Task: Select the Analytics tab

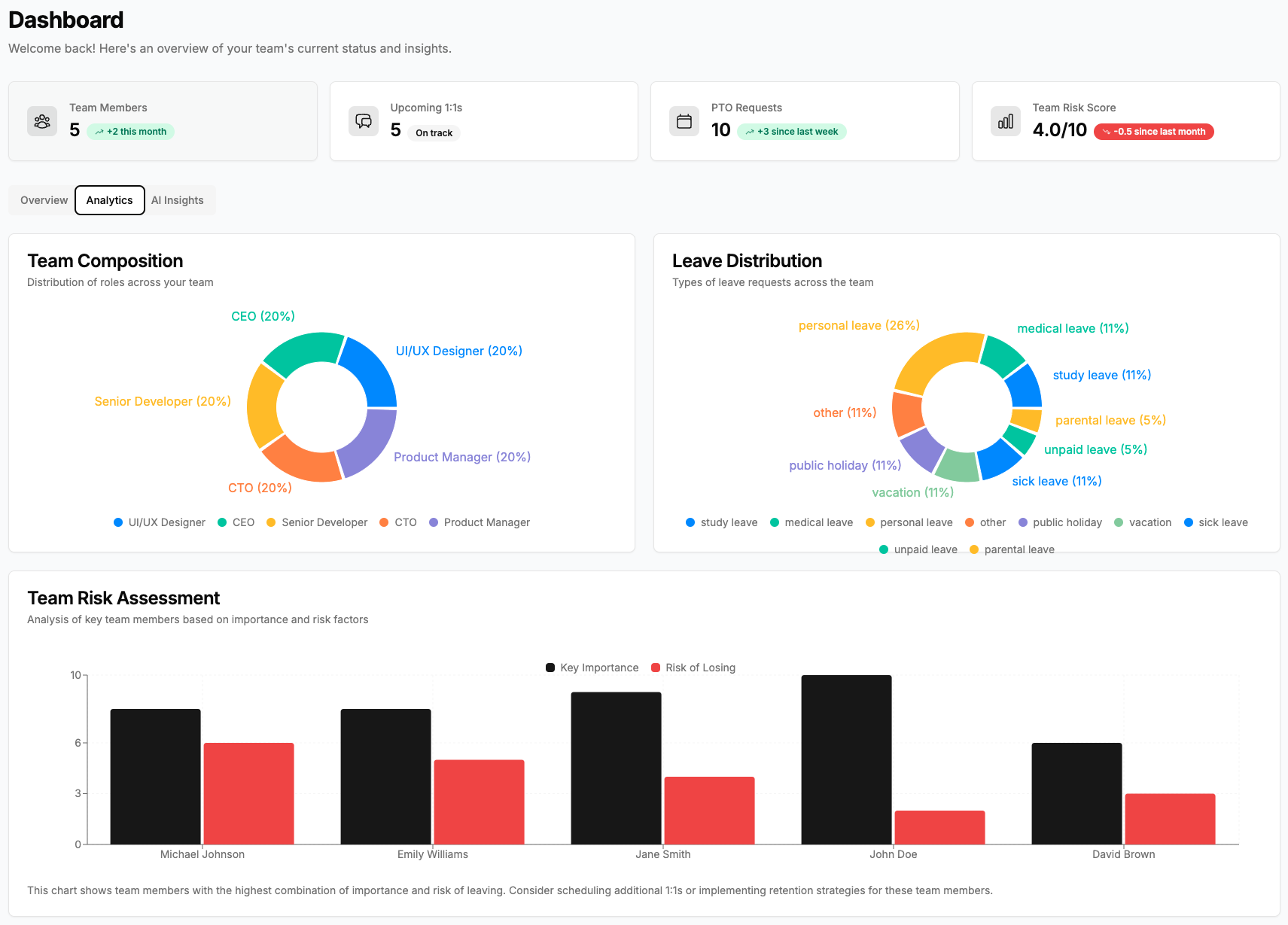Action: click(x=109, y=200)
